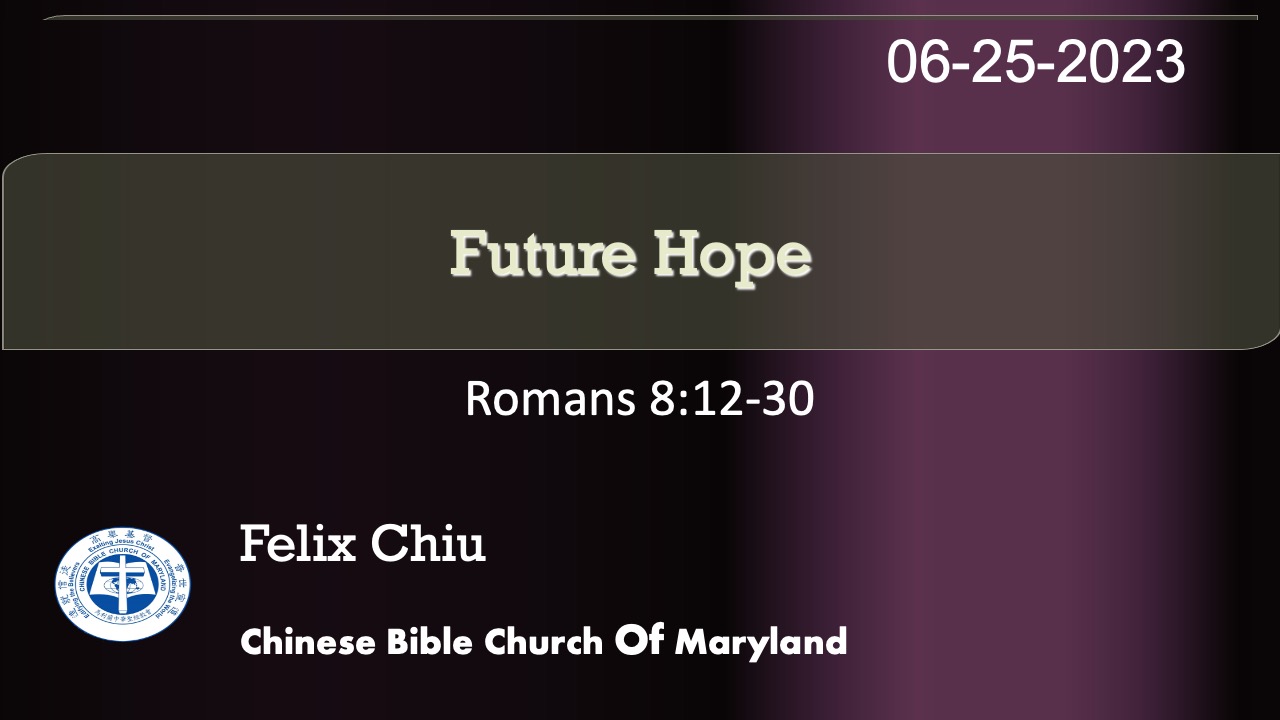
Task: Click the verse range "8:12-30"
Action: click(x=731, y=399)
